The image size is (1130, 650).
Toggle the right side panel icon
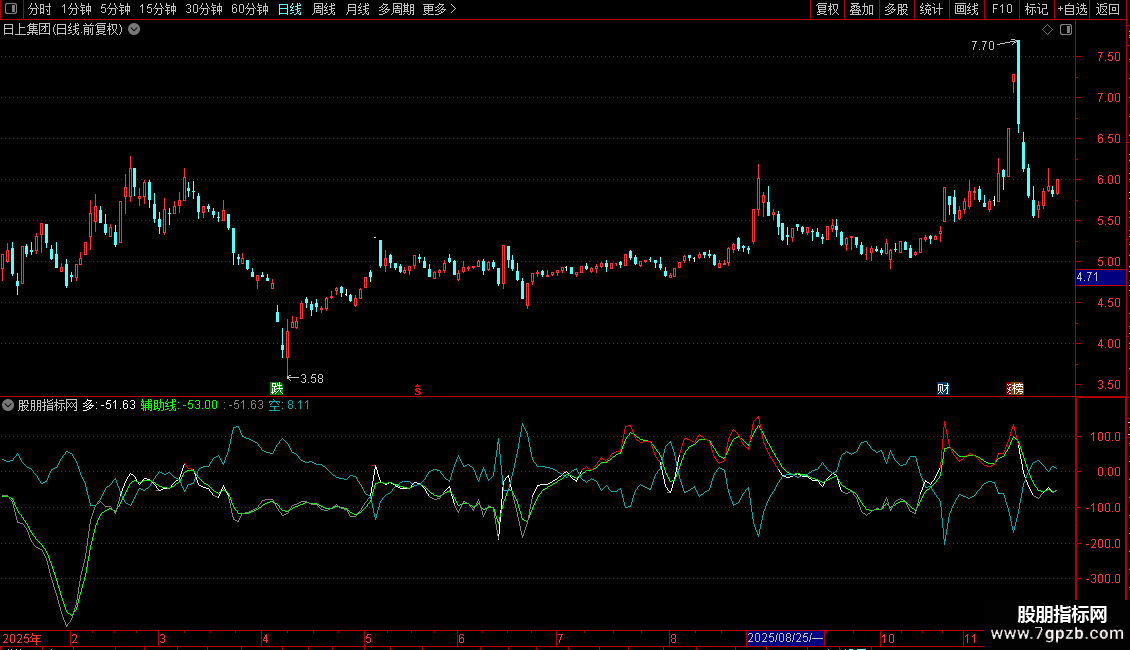(1066, 30)
